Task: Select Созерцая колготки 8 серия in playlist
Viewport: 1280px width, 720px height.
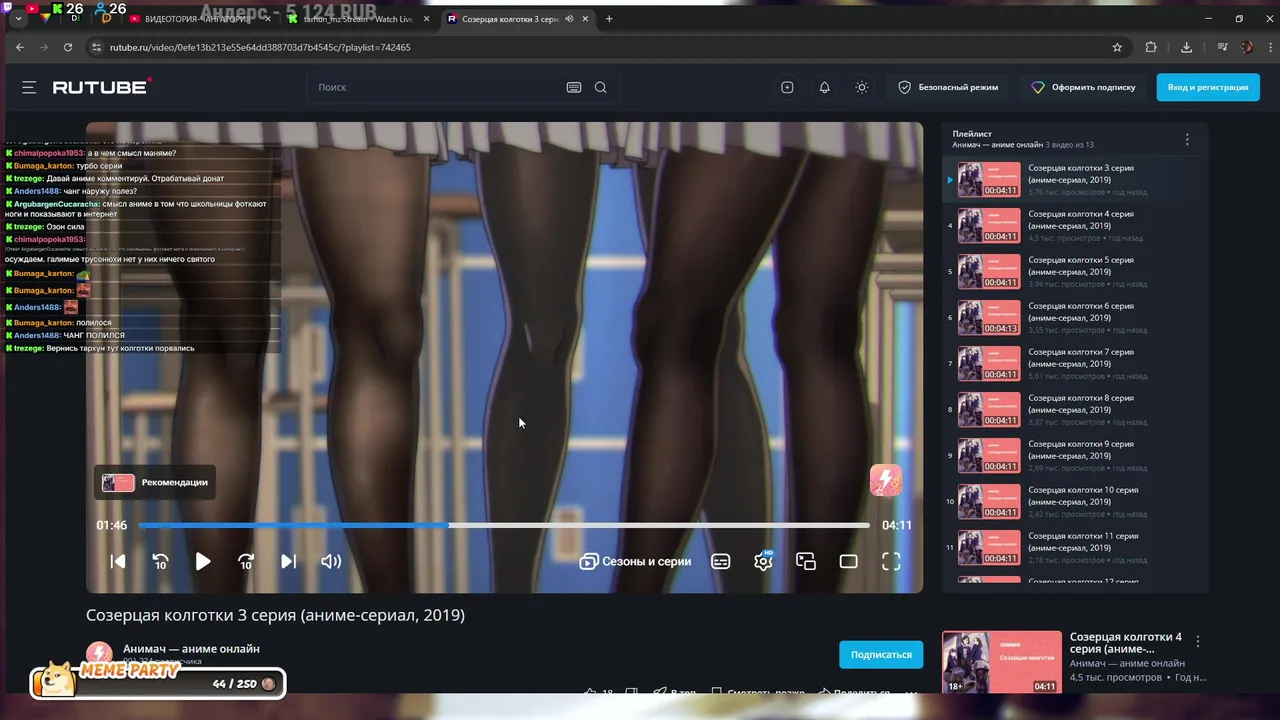Action: click(1075, 409)
